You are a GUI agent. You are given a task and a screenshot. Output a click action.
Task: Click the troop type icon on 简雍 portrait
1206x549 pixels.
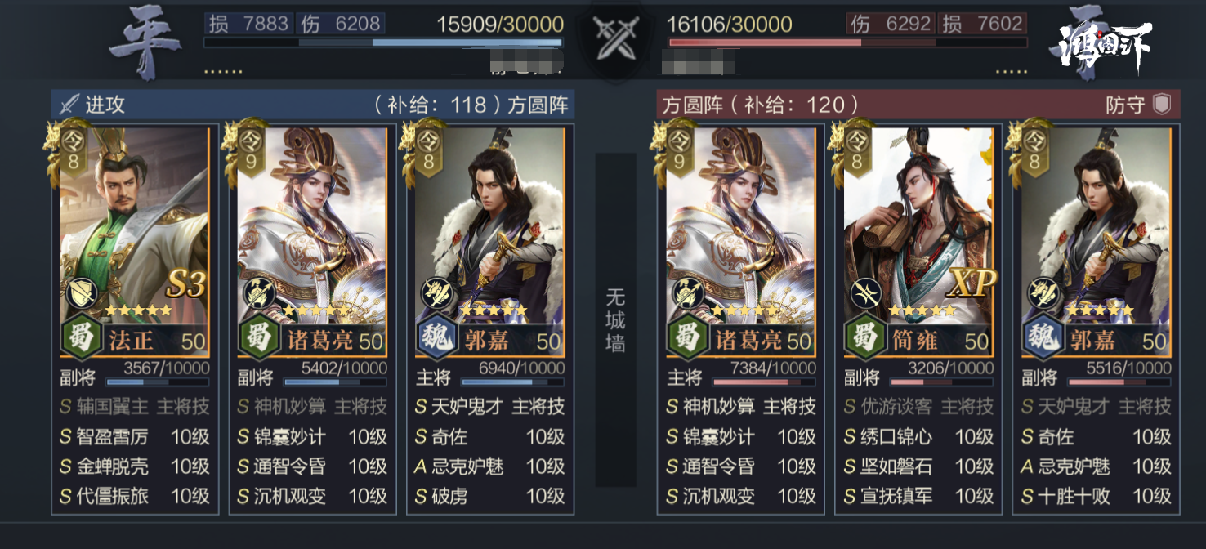[x=864, y=292]
